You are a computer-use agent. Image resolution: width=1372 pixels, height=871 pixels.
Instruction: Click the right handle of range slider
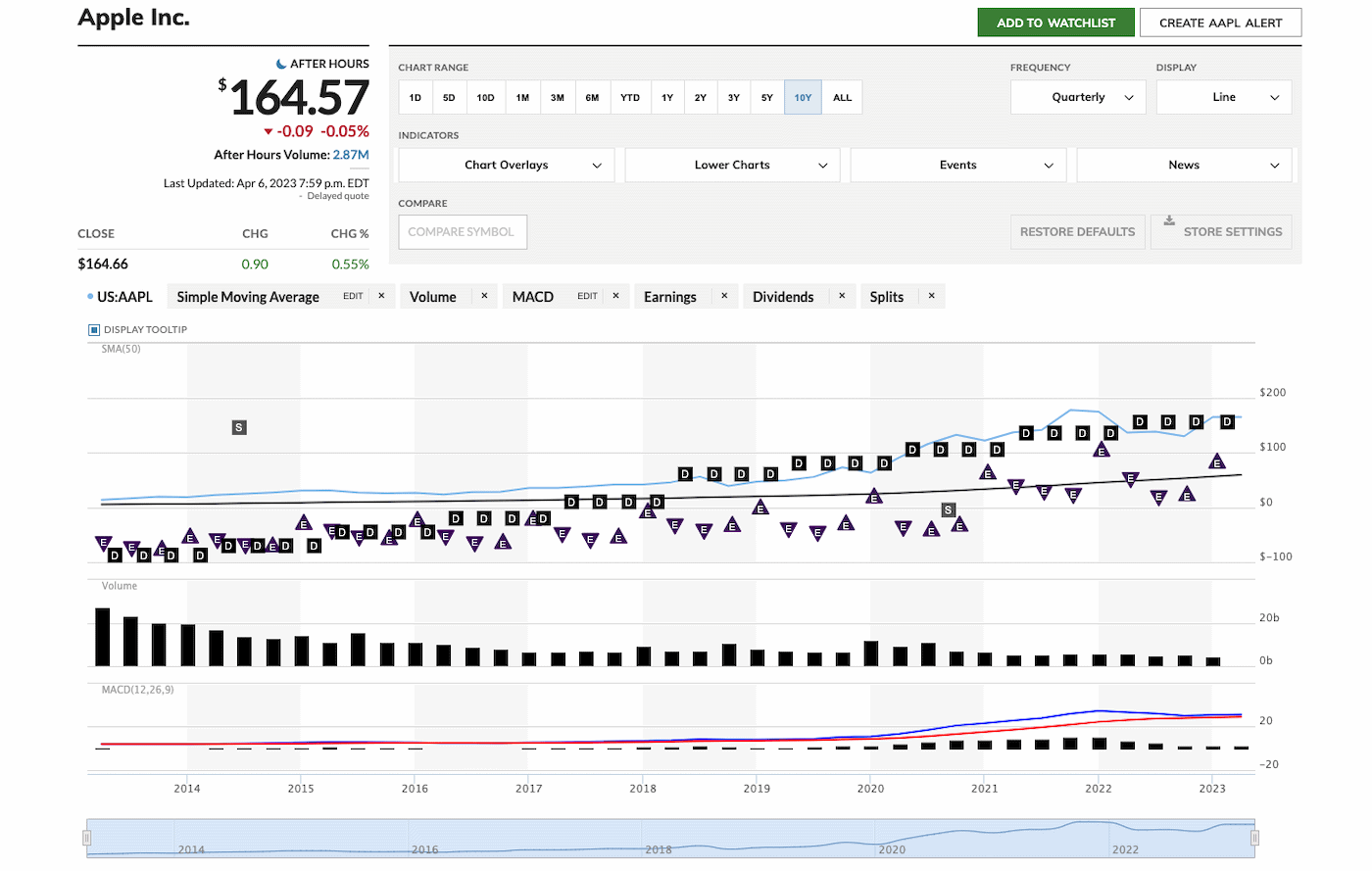pos(1254,838)
